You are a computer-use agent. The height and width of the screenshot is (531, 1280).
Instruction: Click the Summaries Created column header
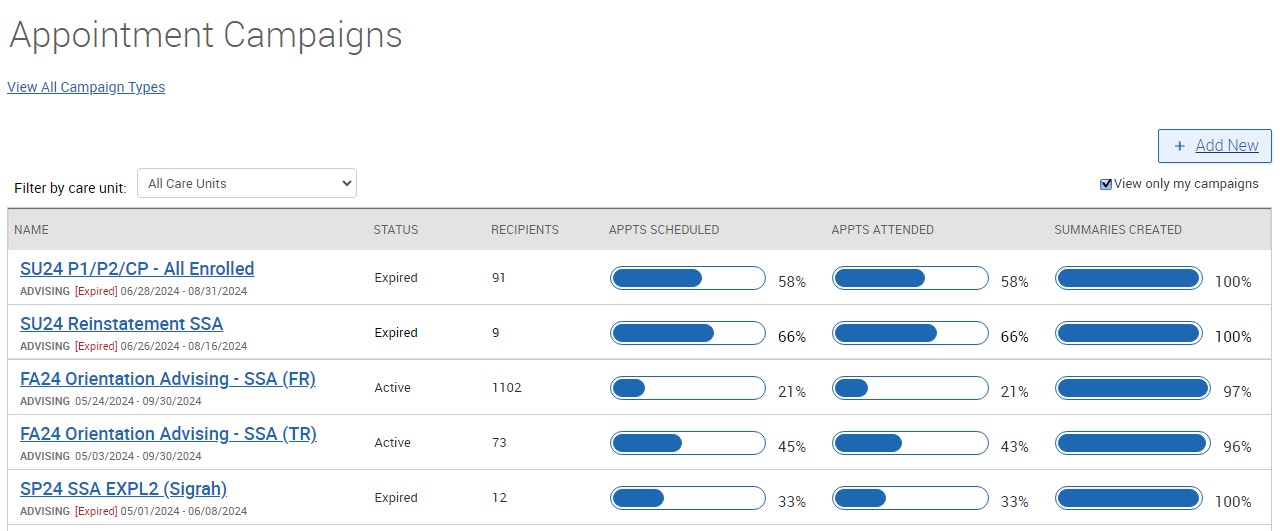tap(1117, 230)
